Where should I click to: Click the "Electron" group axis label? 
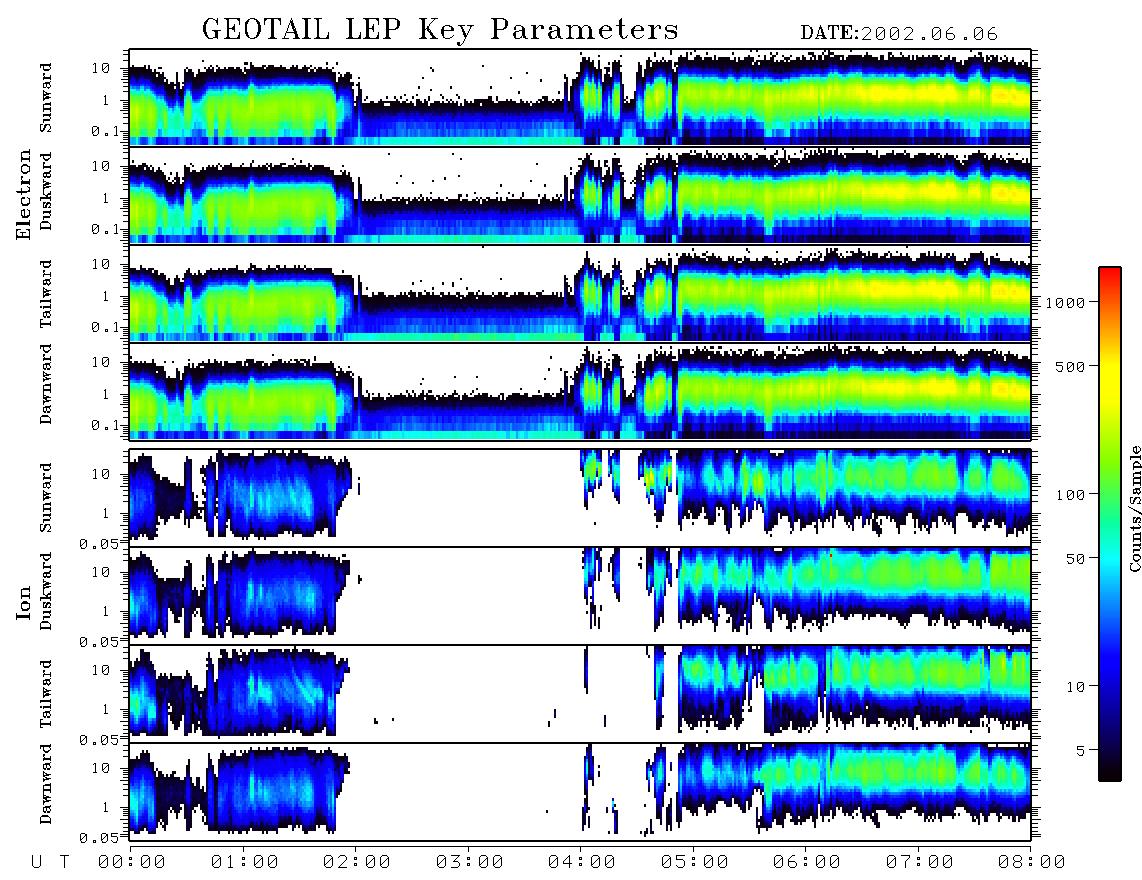coord(24,194)
